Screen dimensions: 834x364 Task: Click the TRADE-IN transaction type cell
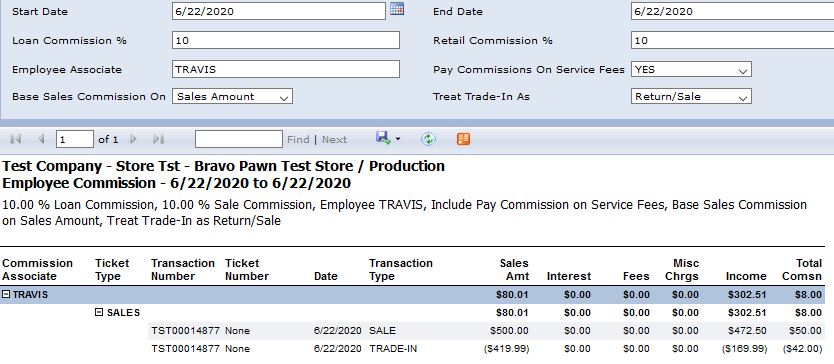point(393,349)
